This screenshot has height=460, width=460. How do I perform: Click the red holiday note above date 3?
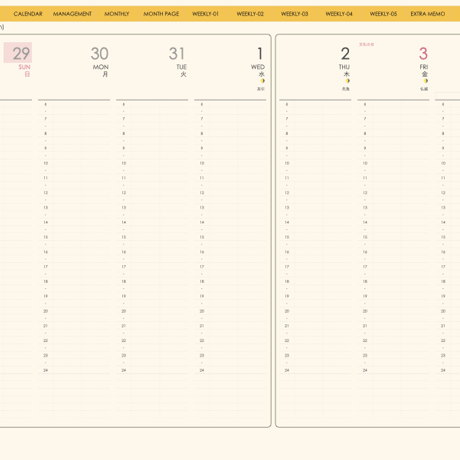point(366,44)
